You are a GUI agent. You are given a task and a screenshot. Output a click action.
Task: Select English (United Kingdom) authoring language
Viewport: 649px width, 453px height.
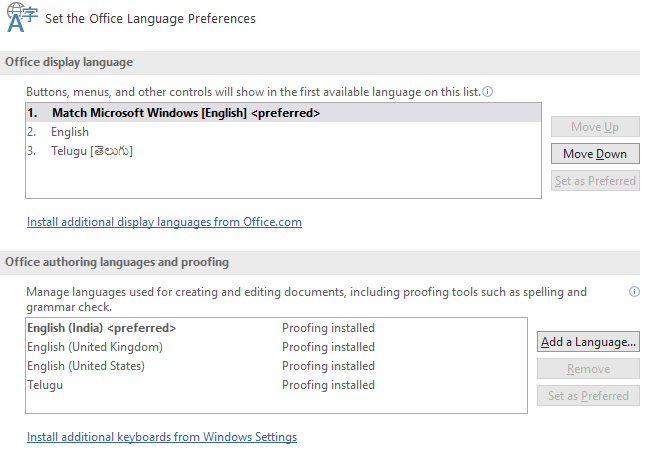click(95, 347)
